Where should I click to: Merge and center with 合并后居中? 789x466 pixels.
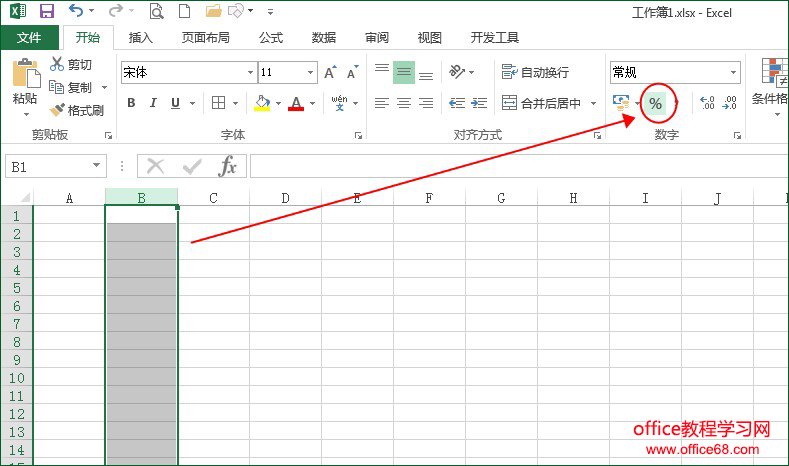tap(542, 103)
